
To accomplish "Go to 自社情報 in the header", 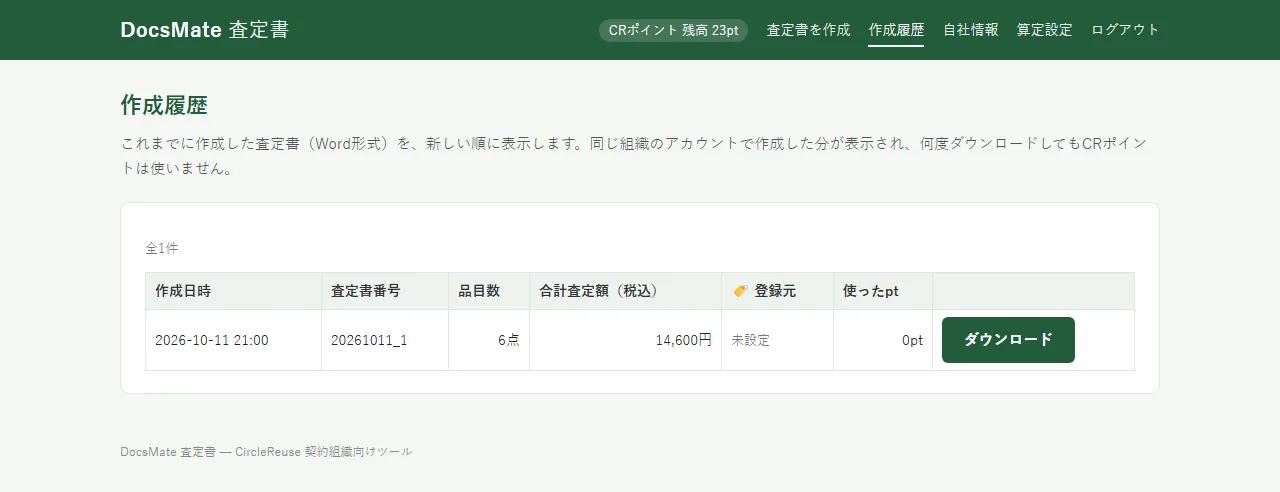I will [x=970, y=30].
